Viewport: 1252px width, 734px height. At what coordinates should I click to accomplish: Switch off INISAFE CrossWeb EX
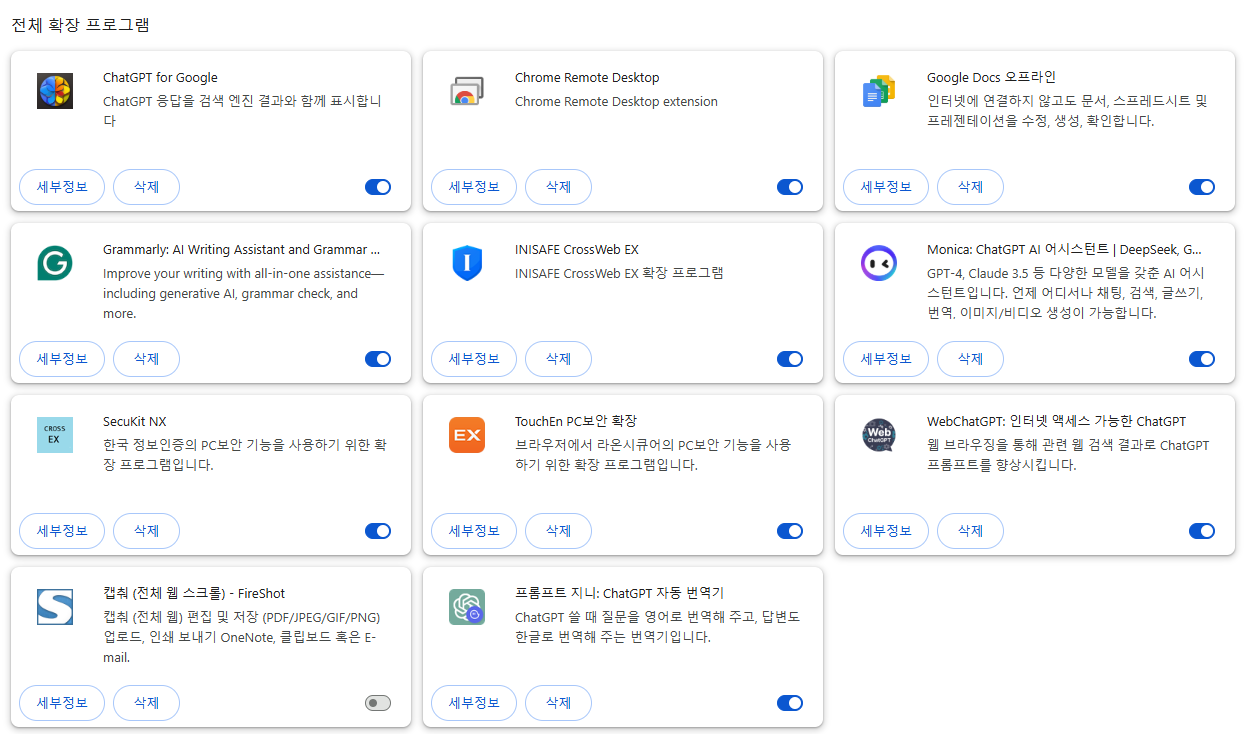[x=790, y=359]
